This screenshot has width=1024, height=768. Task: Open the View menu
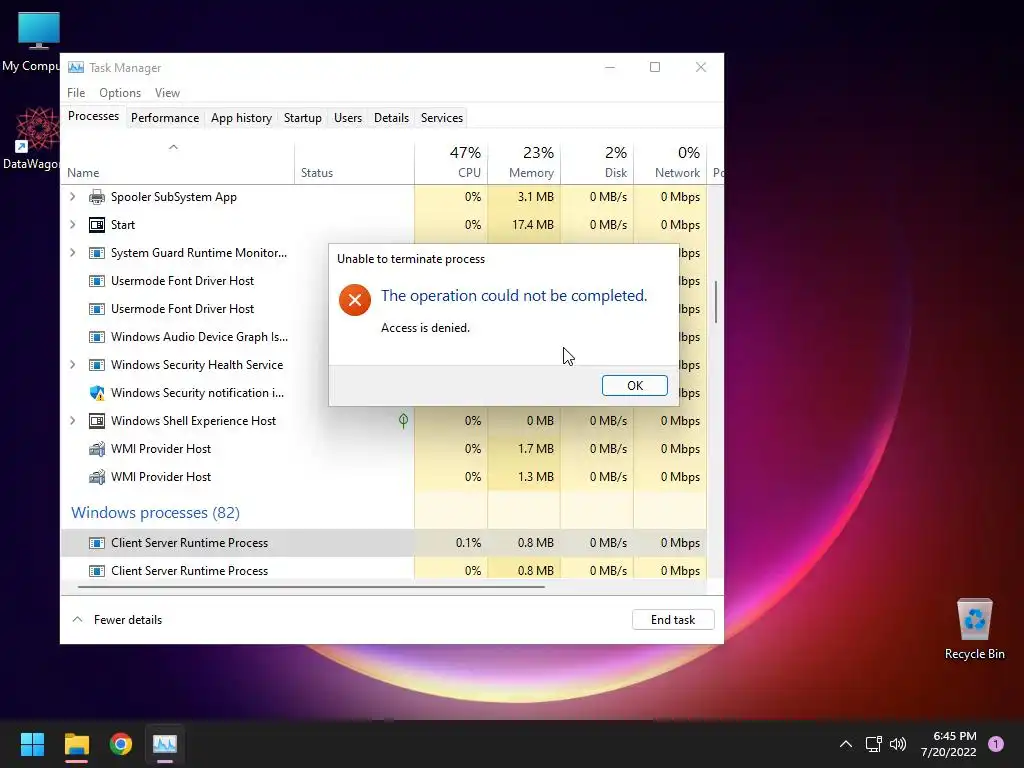click(x=167, y=93)
